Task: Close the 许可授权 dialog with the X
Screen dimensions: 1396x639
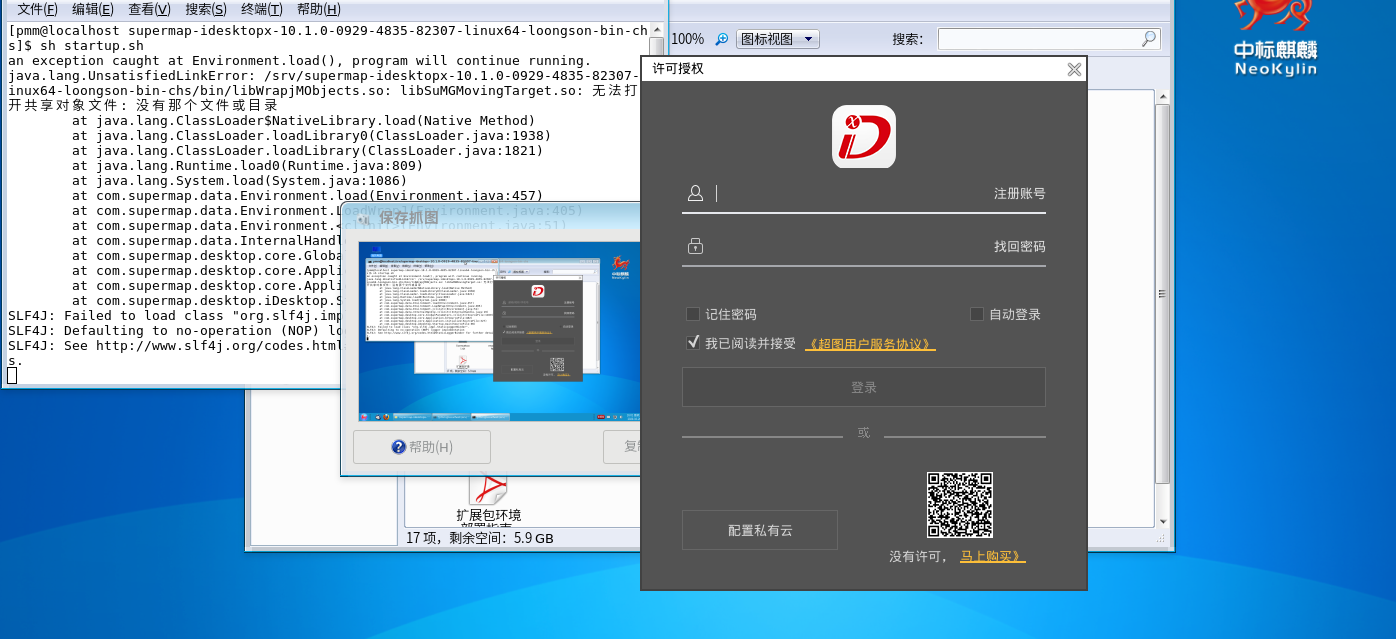Action: point(1074,69)
